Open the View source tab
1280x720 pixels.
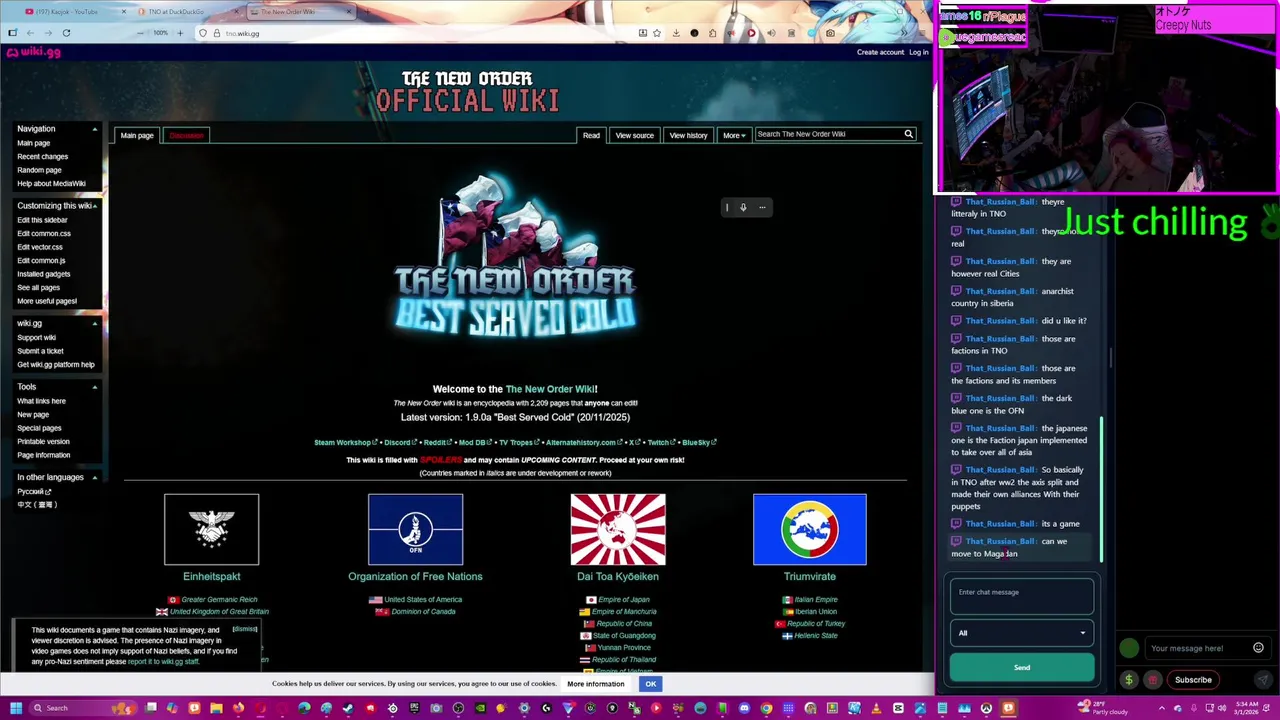[x=634, y=135]
